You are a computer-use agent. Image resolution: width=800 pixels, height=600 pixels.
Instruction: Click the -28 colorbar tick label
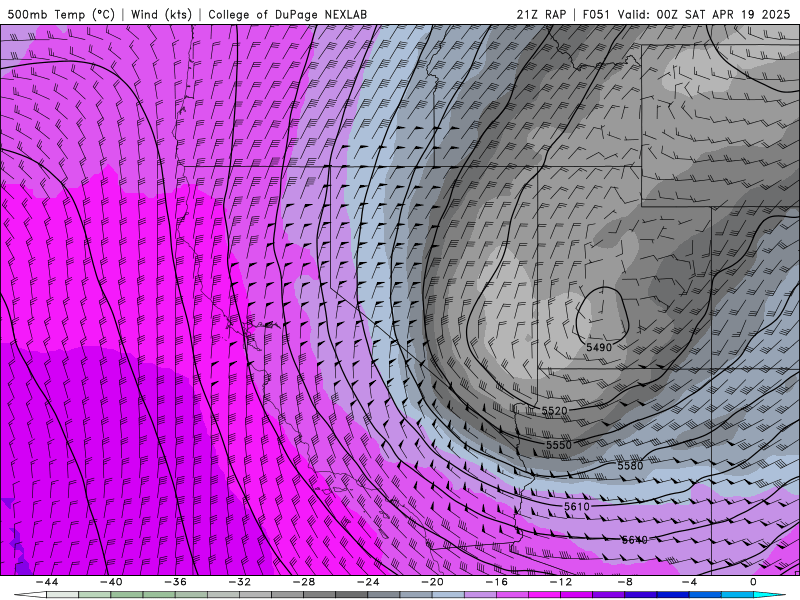point(304,582)
